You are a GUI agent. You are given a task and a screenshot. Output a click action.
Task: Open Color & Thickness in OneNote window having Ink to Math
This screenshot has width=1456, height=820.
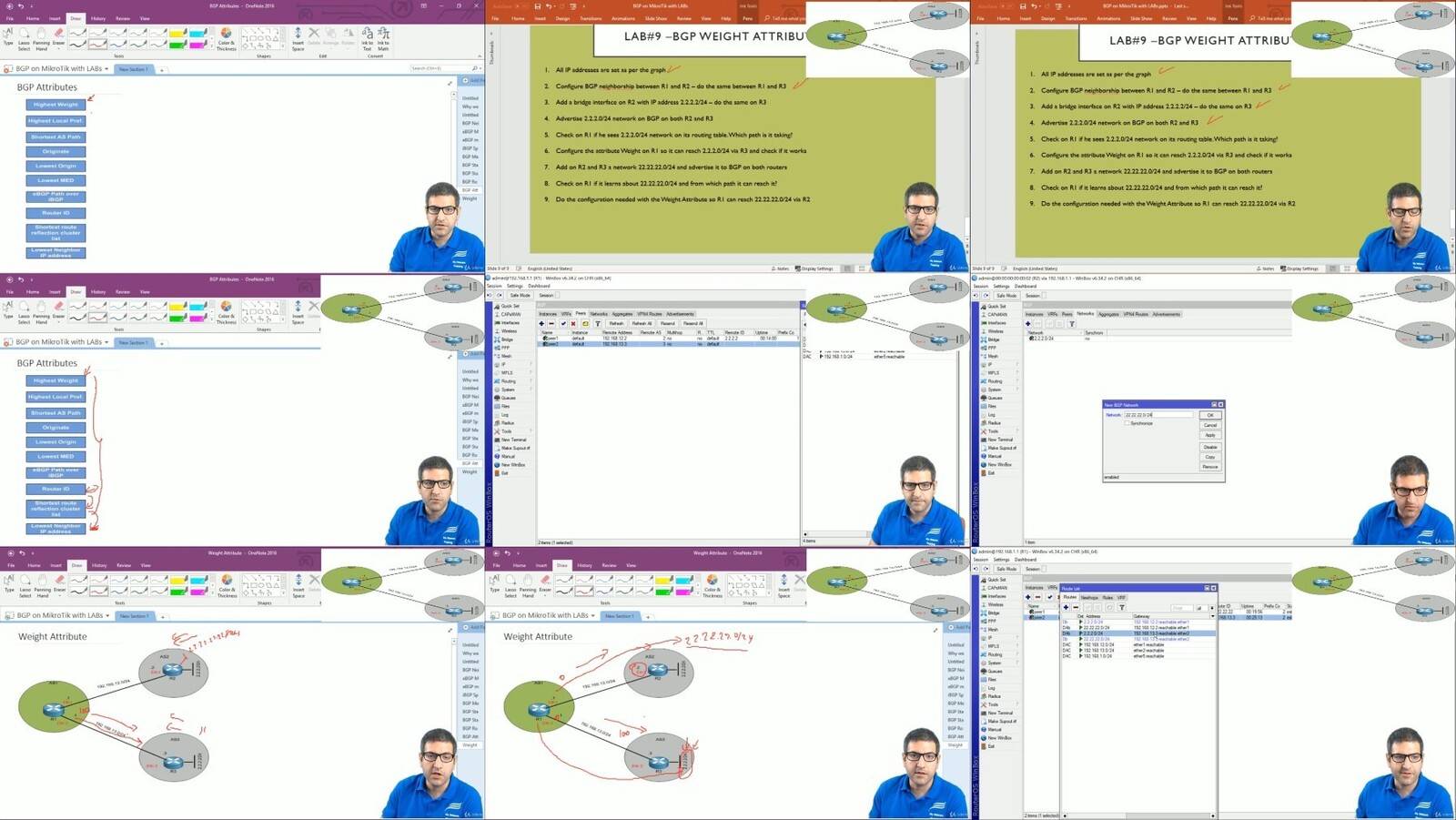226,39
